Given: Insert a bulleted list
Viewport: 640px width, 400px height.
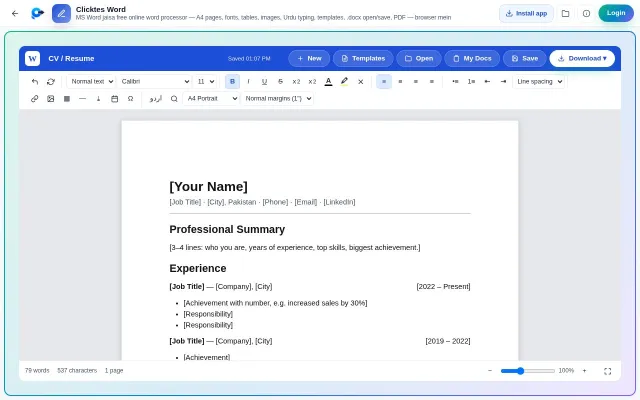Looking at the screenshot, I should 455,82.
